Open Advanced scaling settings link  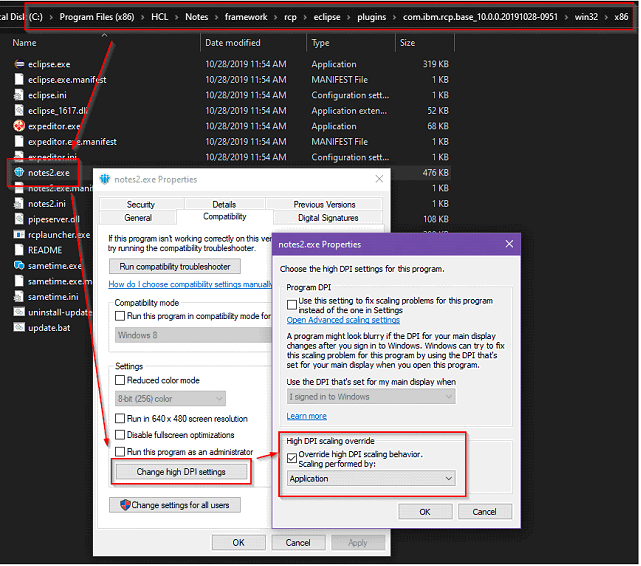click(x=343, y=320)
